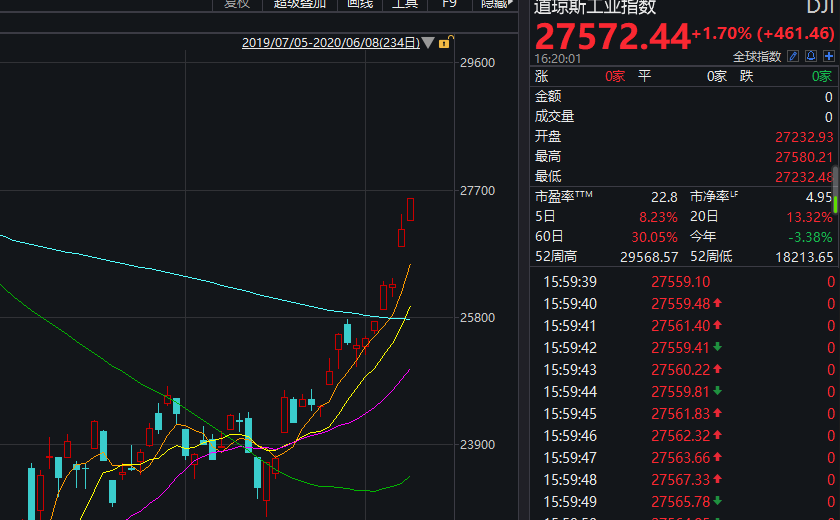Click the 60日 change 30.05%
This screenshot has width=840, height=520.
coord(654,237)
